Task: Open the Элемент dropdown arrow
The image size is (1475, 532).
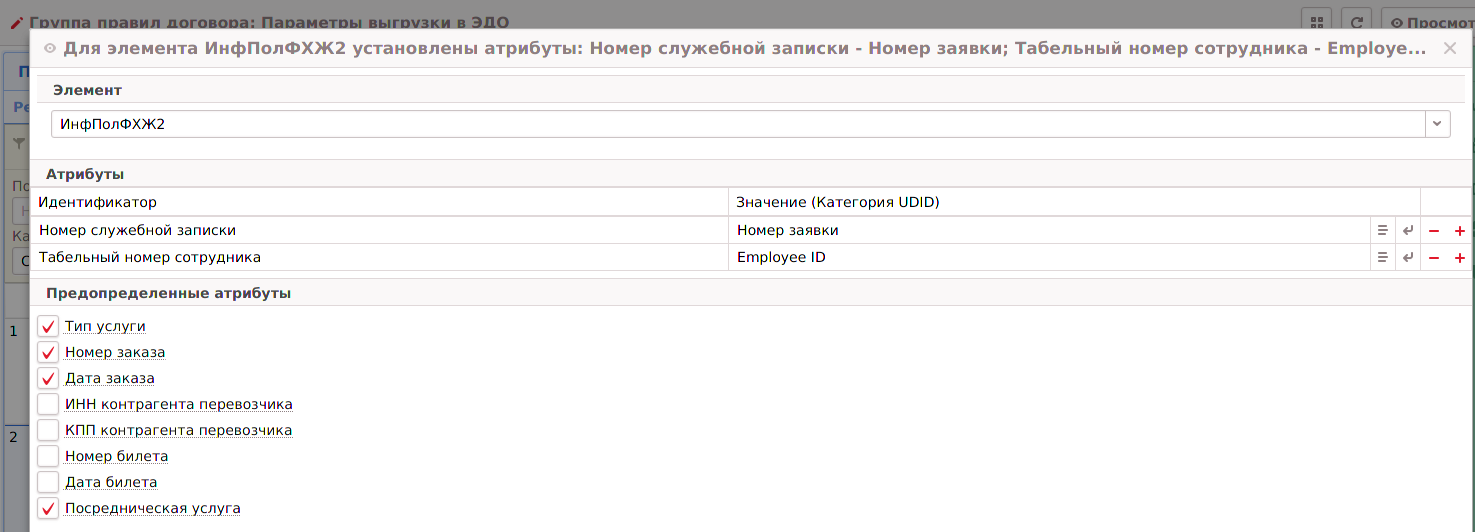Action: point(1438,124)
